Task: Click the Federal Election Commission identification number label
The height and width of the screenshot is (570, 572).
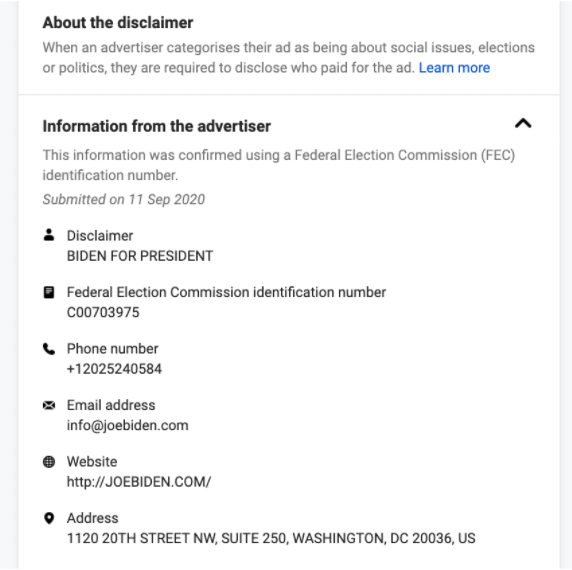Action: [x=226, y=292]
